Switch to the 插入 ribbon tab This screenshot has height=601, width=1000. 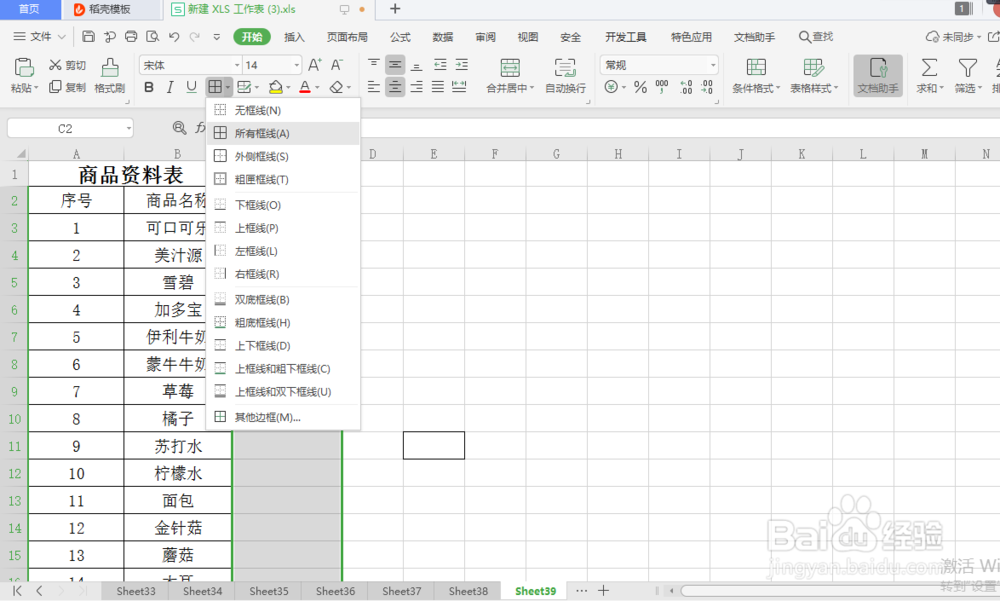[x=295, y=36]
